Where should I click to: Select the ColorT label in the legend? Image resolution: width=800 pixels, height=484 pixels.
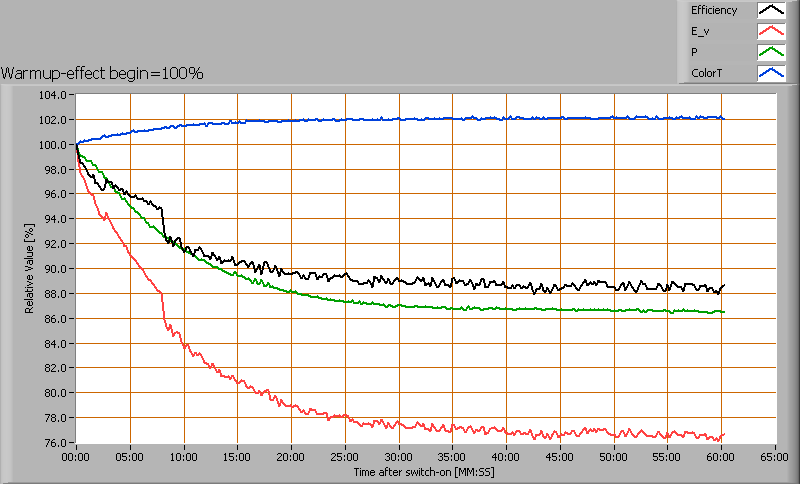tap(705, 73)
